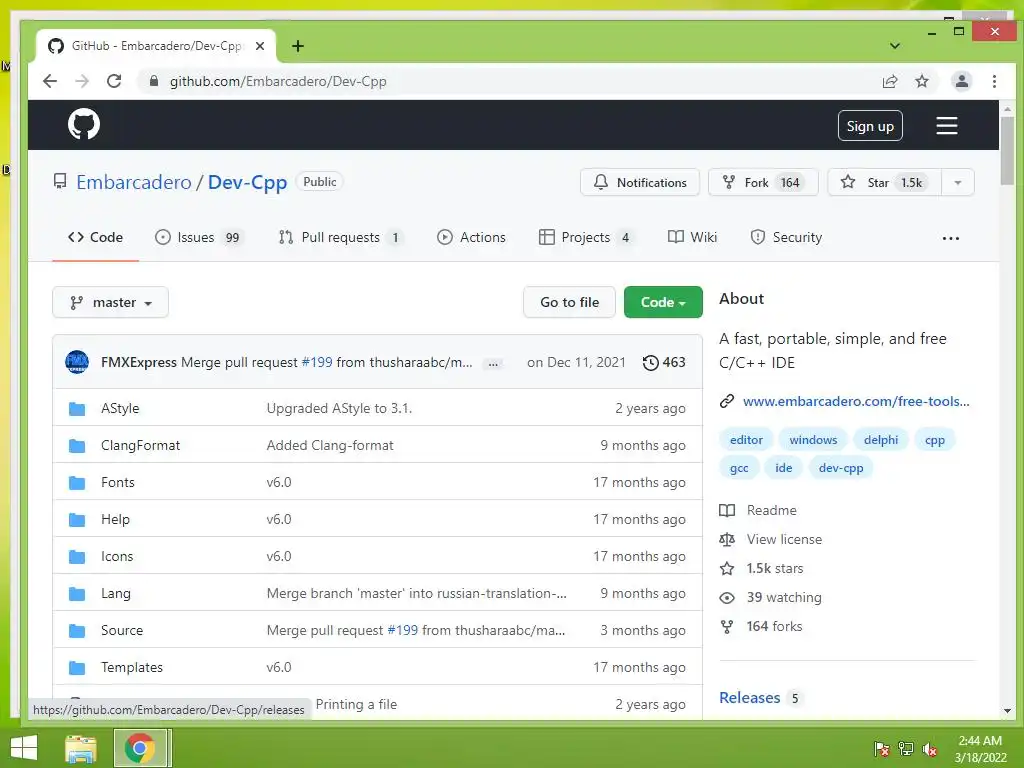Screen dimensions: 1024x768
Task: Open the ClangFormat folder
Action: point(140,445)
